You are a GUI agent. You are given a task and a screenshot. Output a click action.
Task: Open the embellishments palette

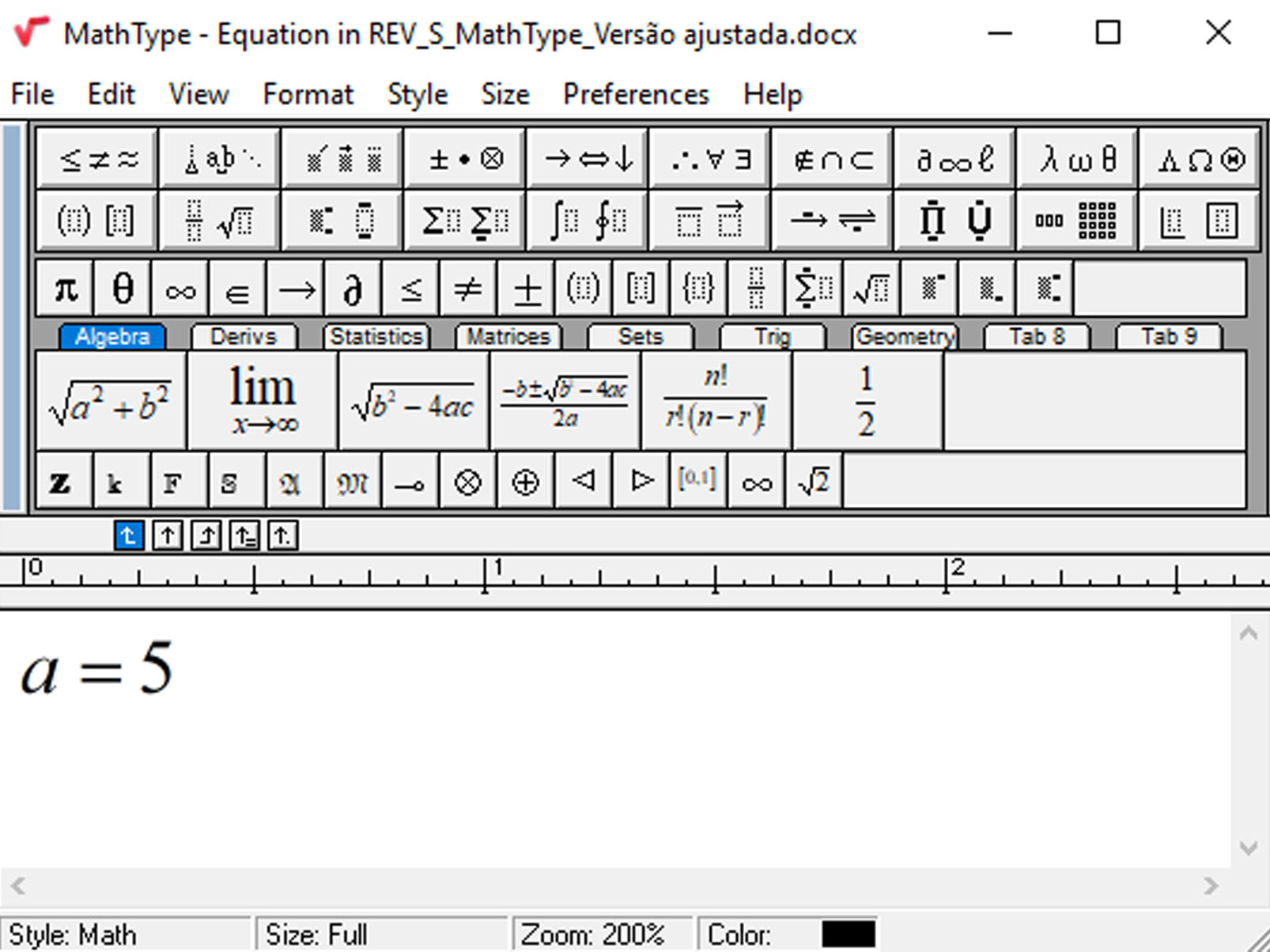pos(342,159)
